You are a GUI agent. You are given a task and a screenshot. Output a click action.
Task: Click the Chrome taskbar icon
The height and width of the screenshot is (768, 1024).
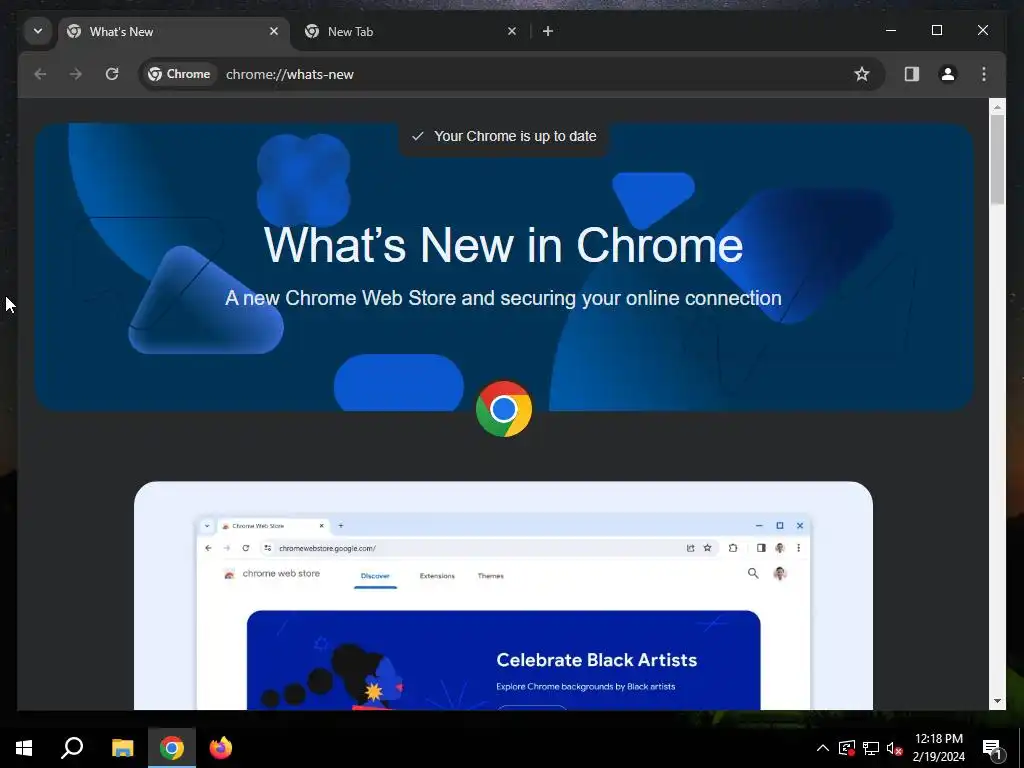[x=171, y=748]
